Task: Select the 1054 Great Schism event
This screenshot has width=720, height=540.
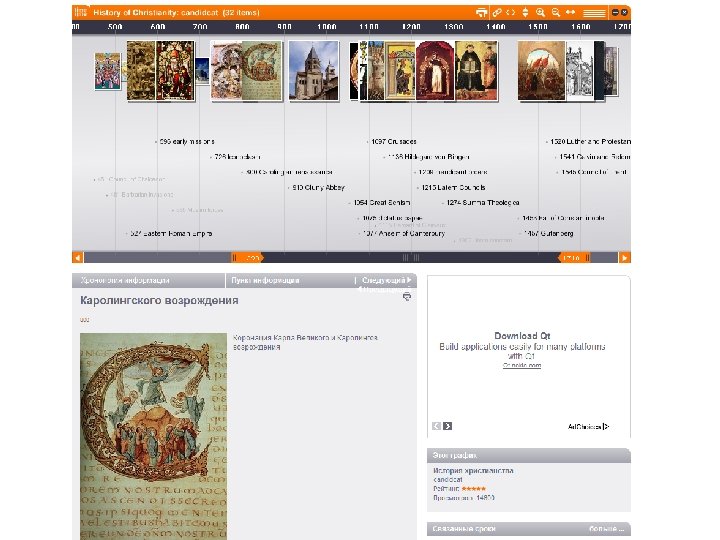Action: 382,202
